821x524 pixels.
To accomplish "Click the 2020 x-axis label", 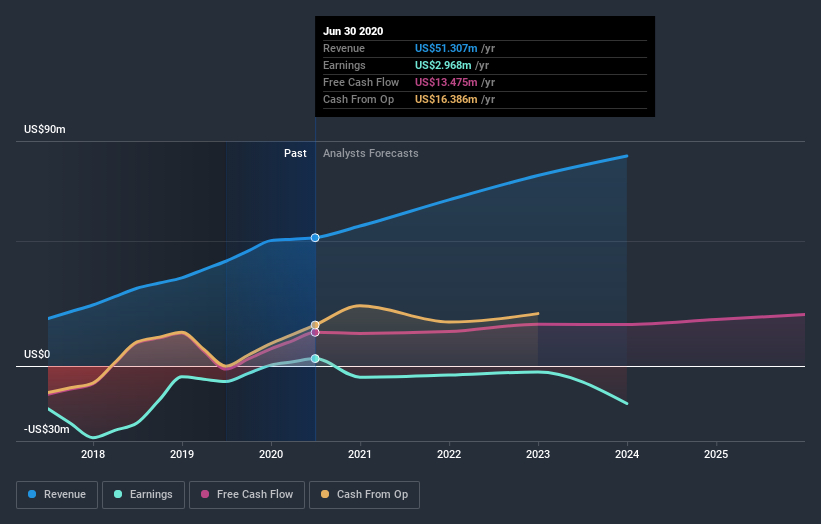I will (271, 454).
